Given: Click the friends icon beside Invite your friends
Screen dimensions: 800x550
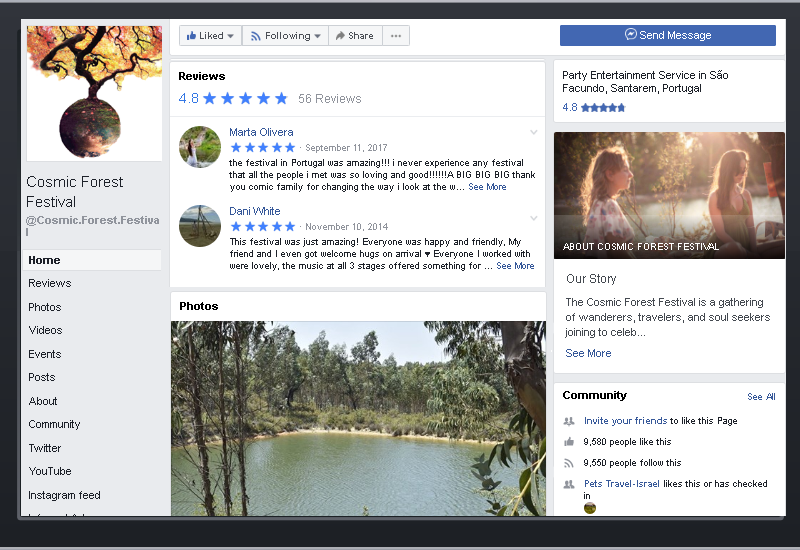Looking at the screenshot, I should [569, 421].
